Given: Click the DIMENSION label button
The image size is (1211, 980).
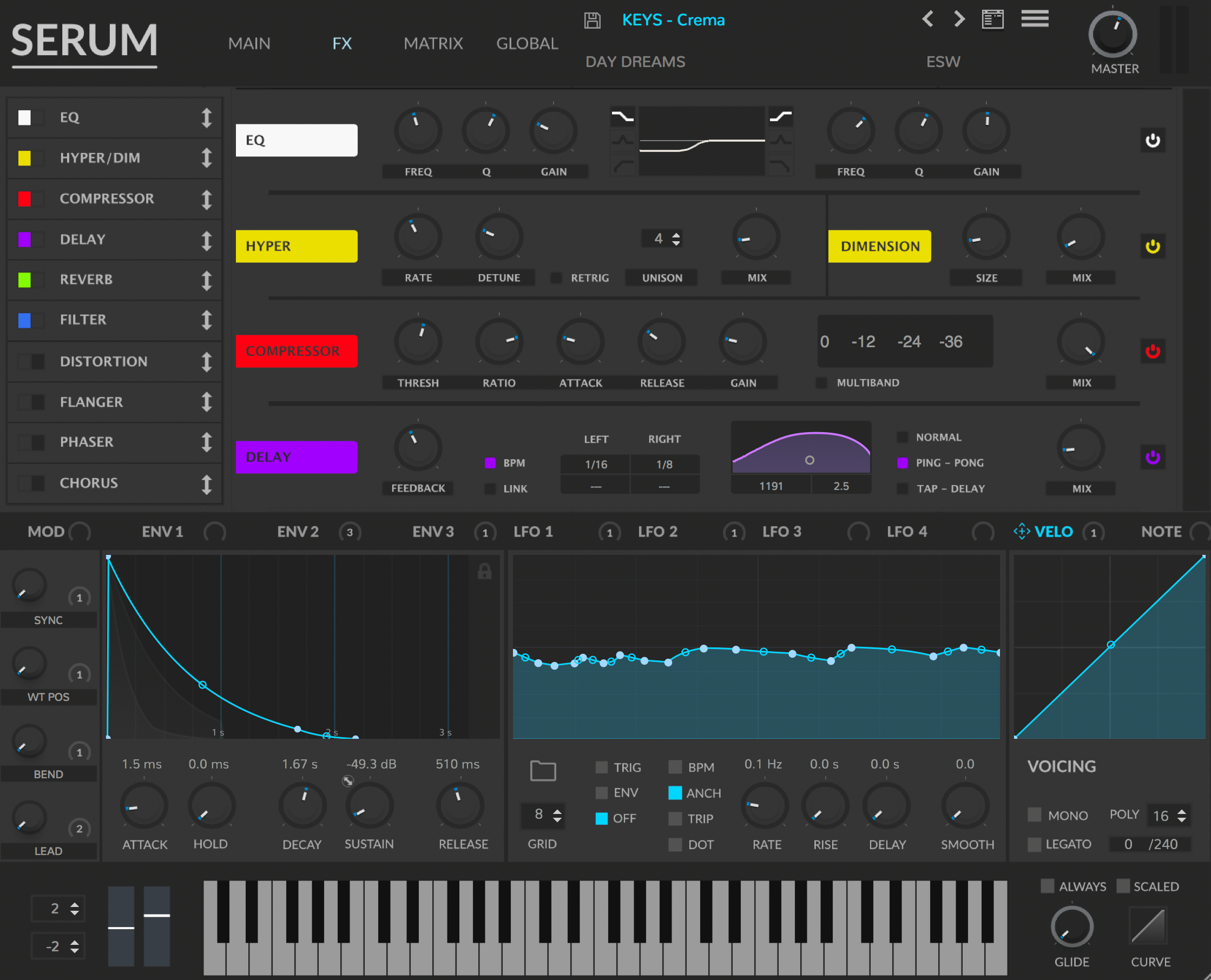Looking at the screenshot, I should pos(879,246).
